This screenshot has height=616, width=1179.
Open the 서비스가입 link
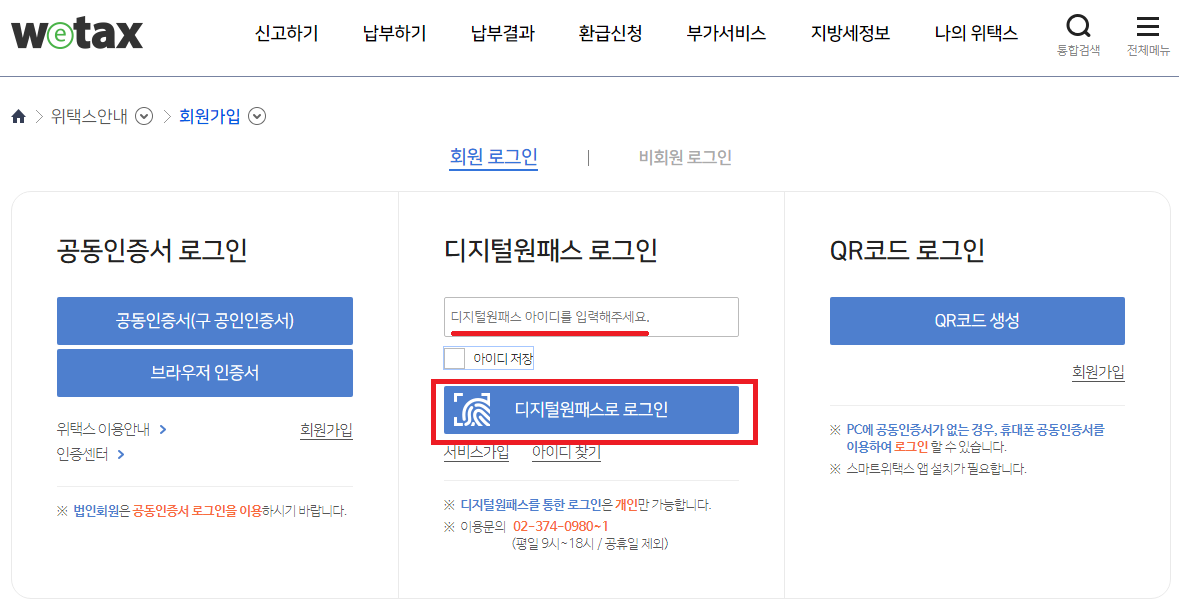476,452
